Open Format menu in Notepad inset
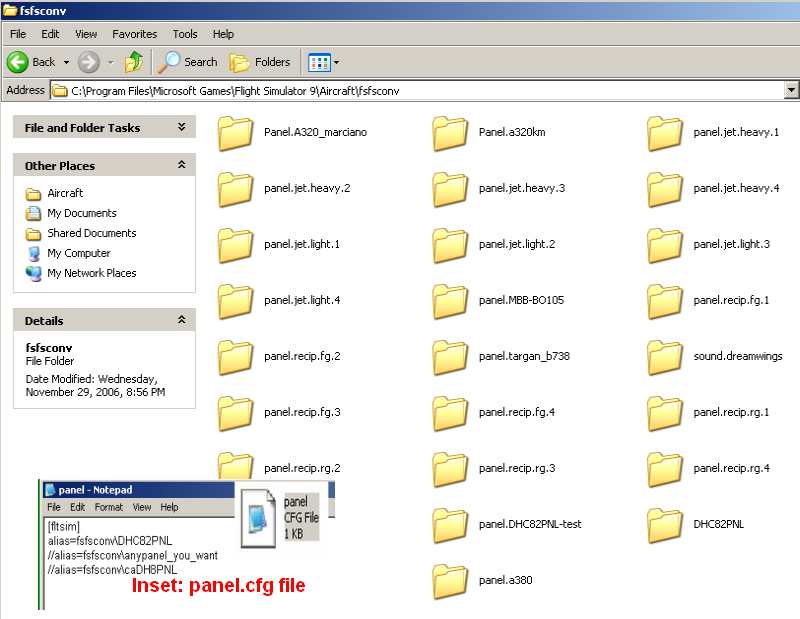 109,507
